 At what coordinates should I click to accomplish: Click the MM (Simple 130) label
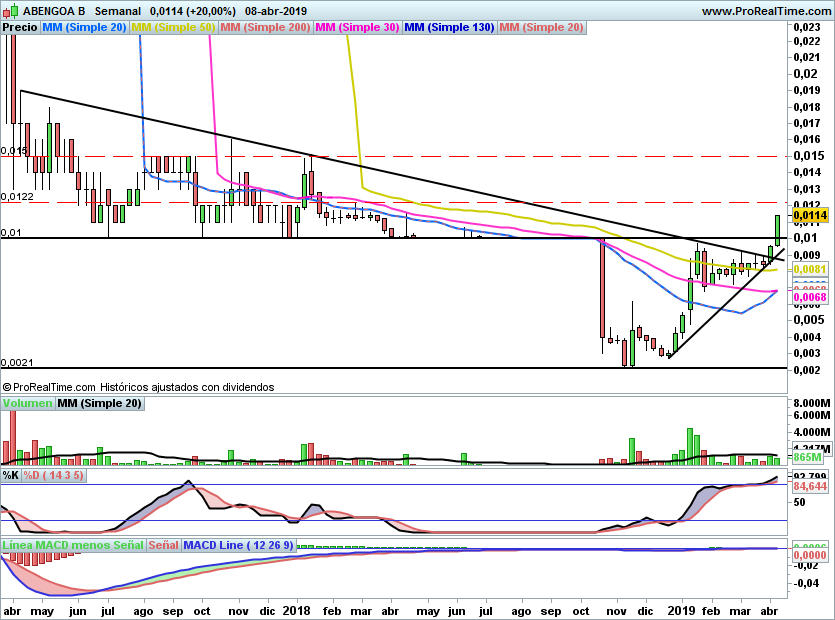(x=449, y=27)
